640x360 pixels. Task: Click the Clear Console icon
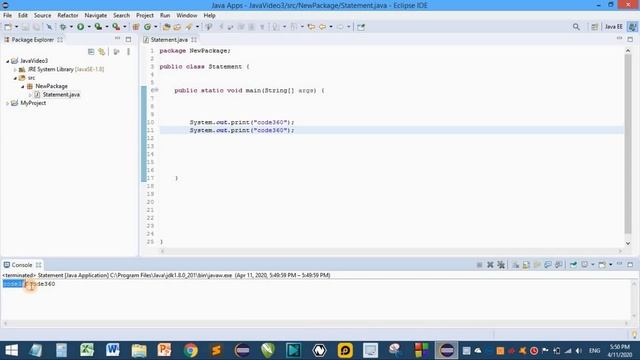[516, 265]
